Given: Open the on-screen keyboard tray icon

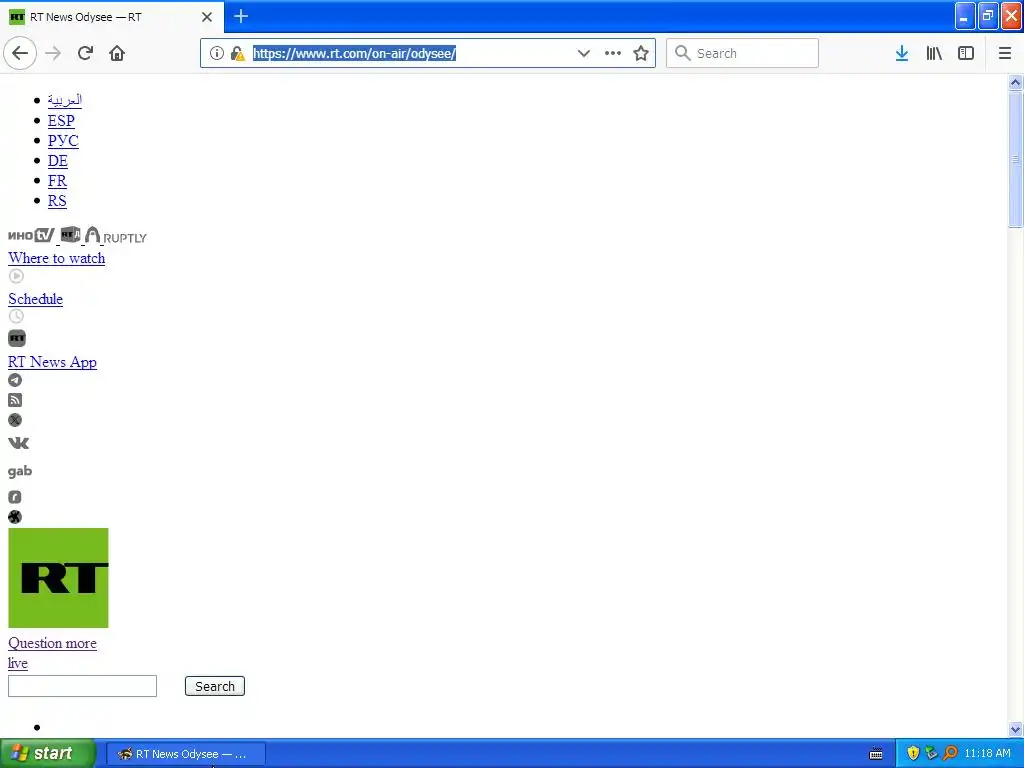Looking at the screenshot, I should click(x=876, y=754).
